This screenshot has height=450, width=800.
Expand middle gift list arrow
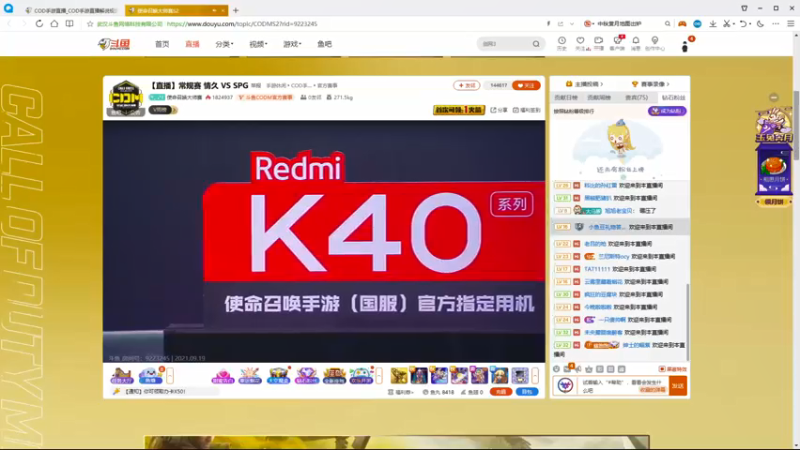click(x=379, y=376)
